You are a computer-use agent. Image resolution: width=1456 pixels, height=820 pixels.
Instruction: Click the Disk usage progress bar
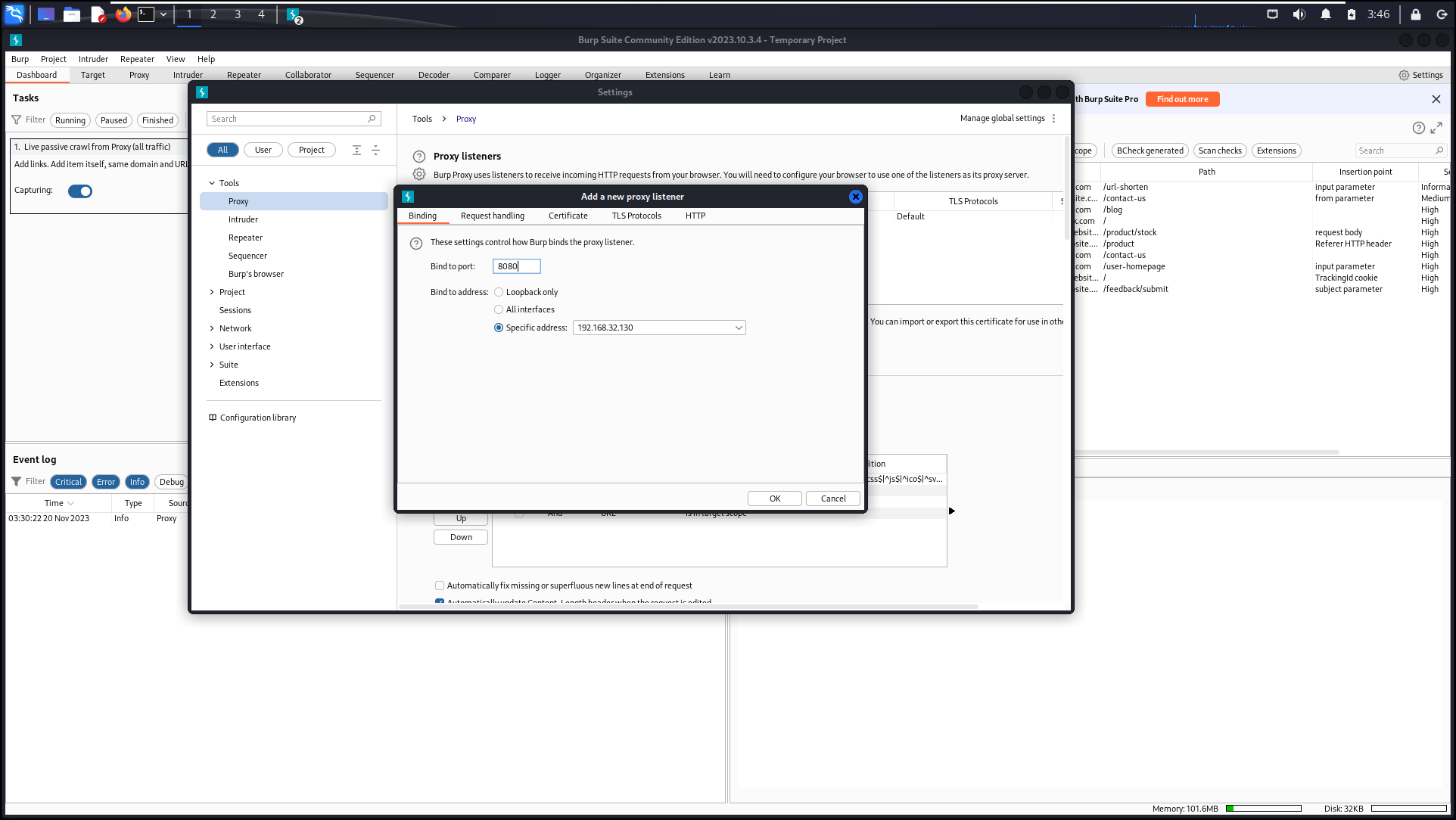[1408, 809]
